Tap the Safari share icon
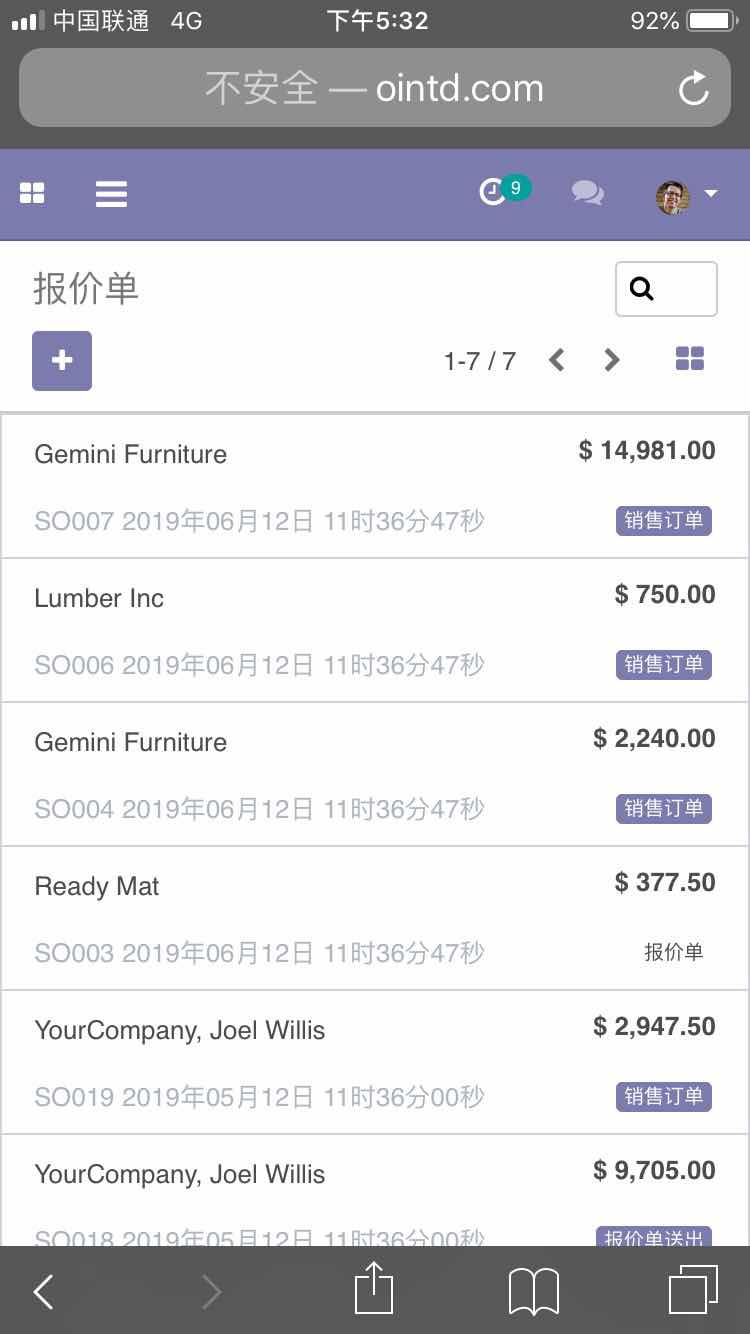 [374, 1290]
